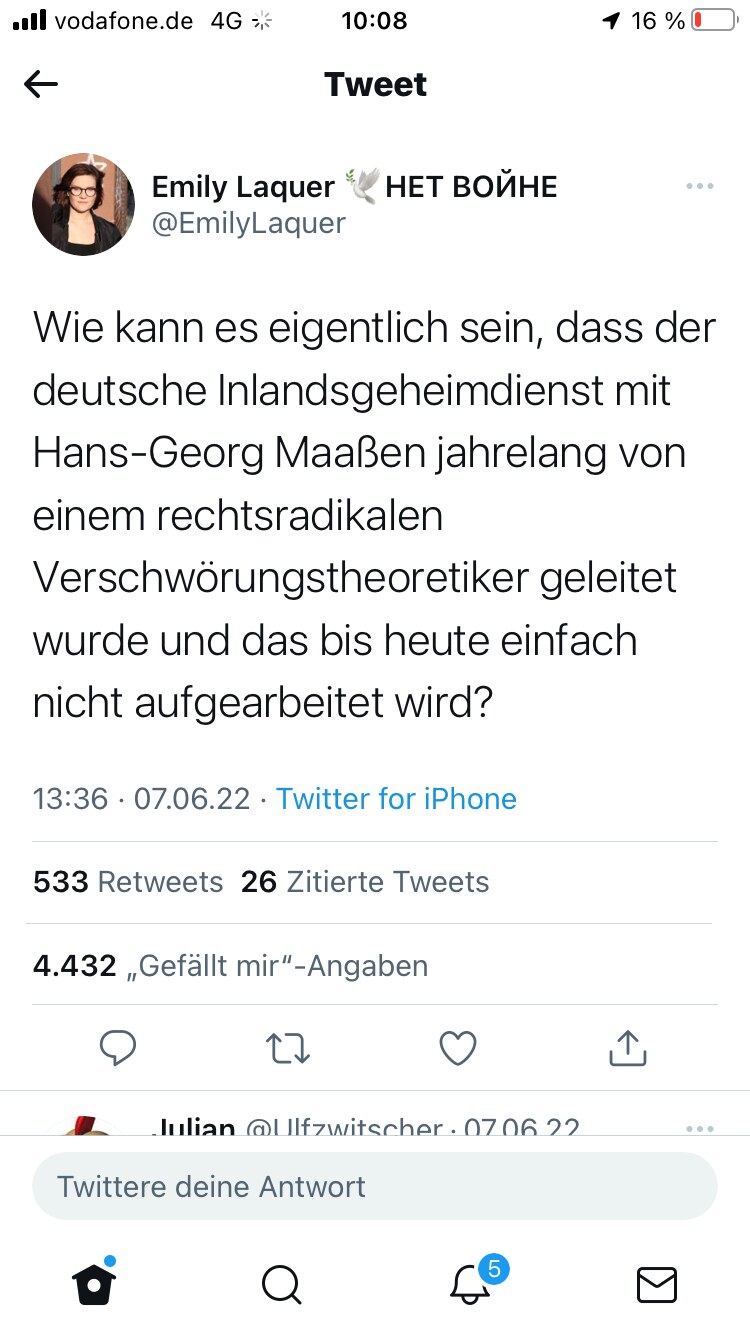The height and width of the screenshot is (1334, 750).
Task: Tap the retweet icon below the tweet
Action: (x=288, y=1047)
